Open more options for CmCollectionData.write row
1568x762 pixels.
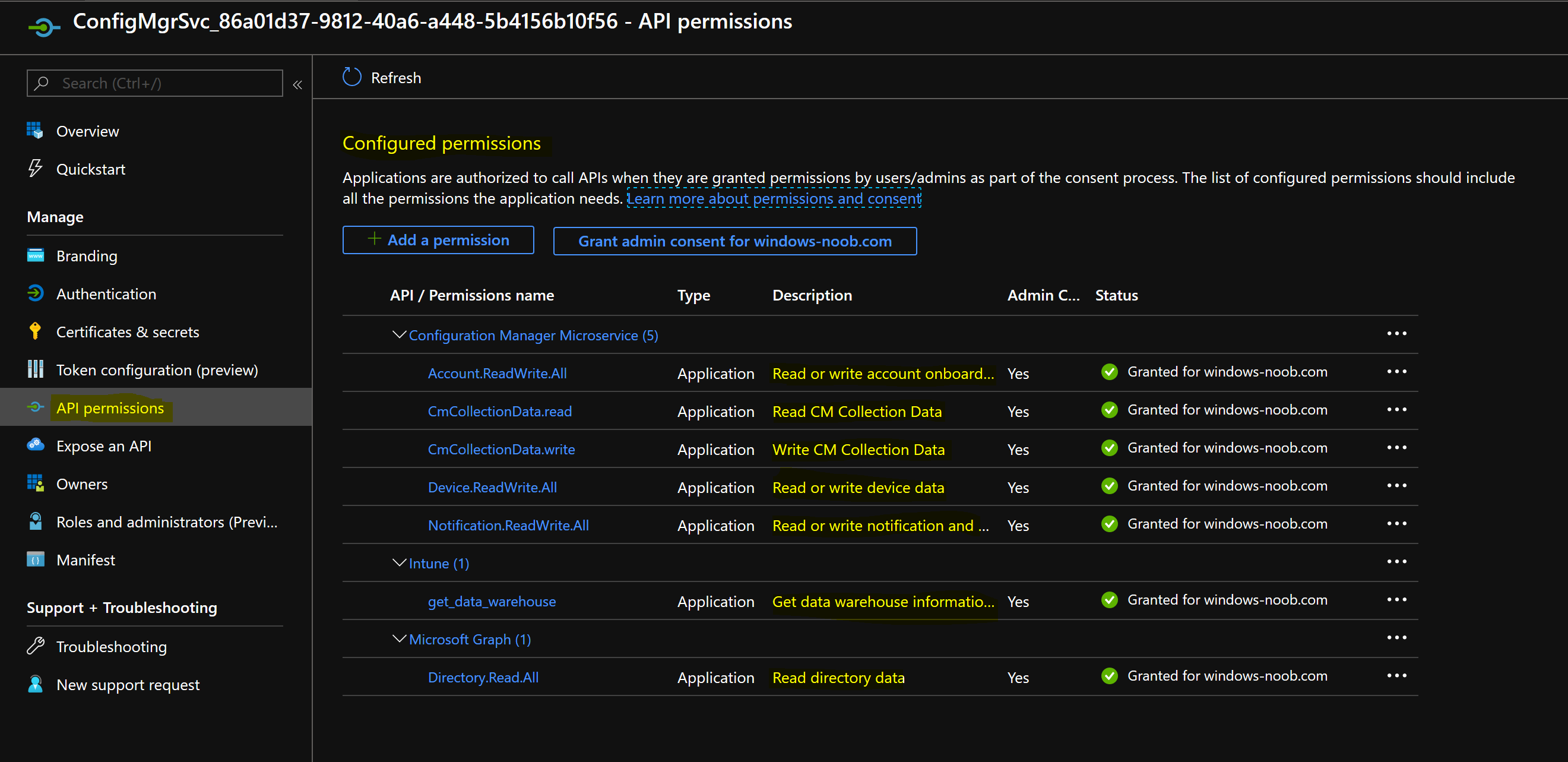(x=1396, y=448)
